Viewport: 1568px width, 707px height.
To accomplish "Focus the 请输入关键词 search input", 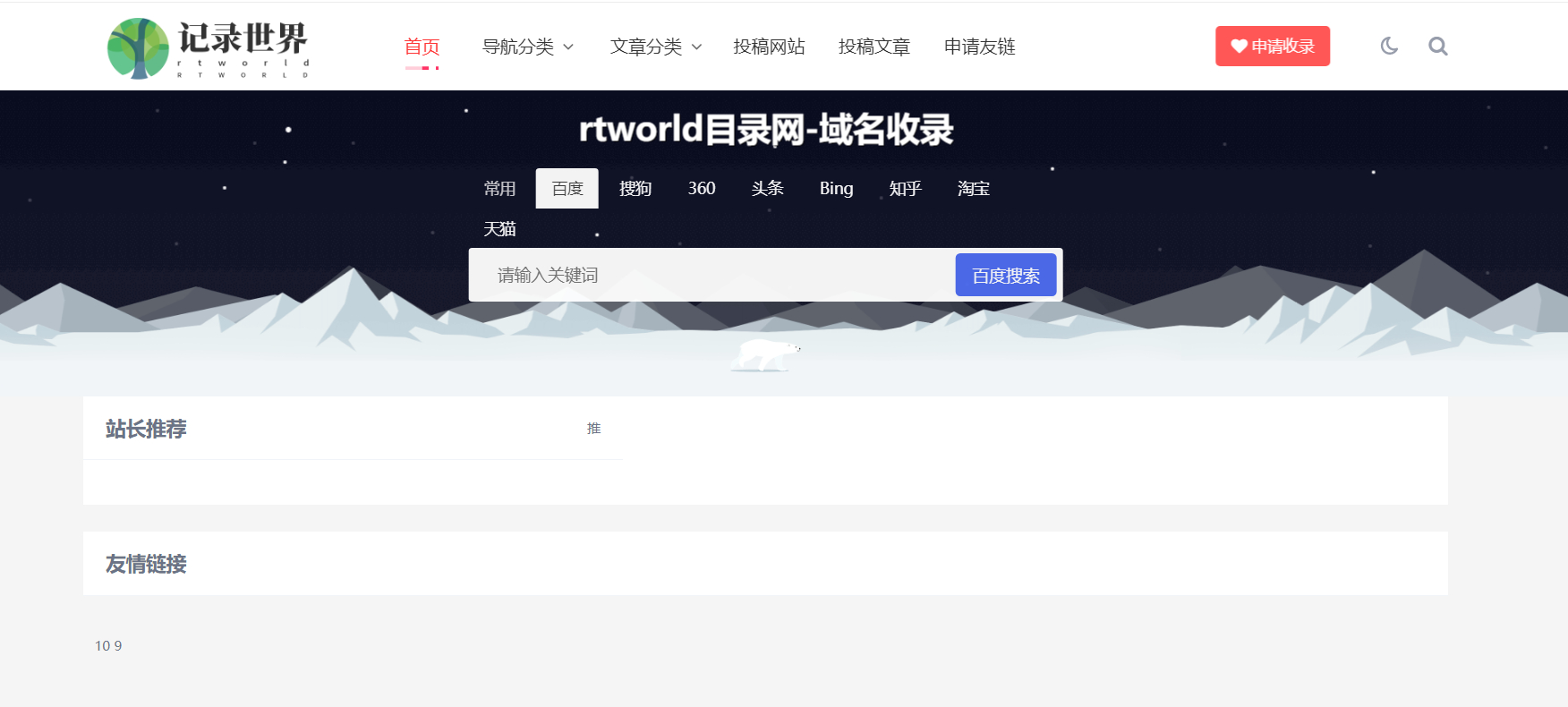I will (x=712, y=275).
